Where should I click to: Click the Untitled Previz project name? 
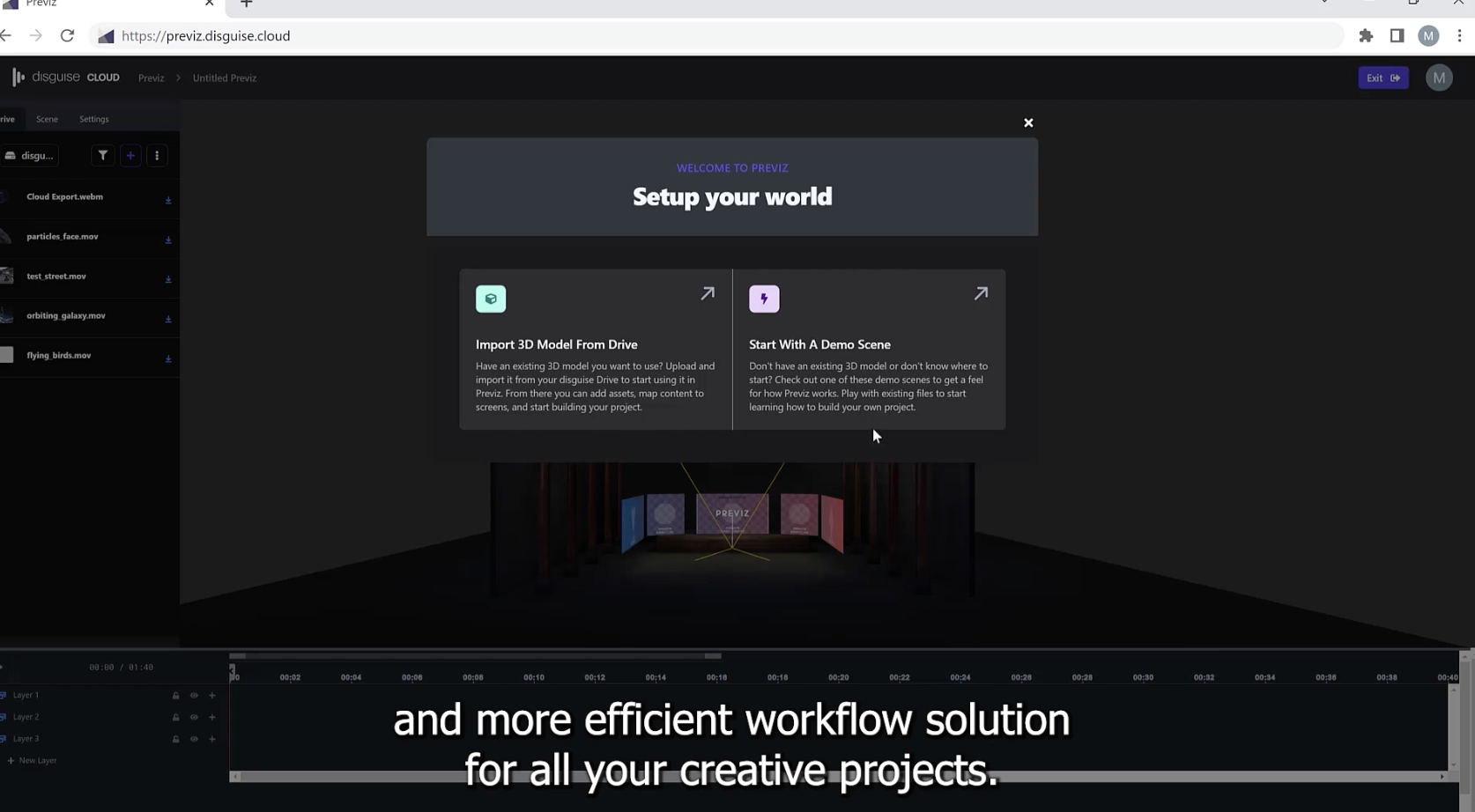[225, 78]
